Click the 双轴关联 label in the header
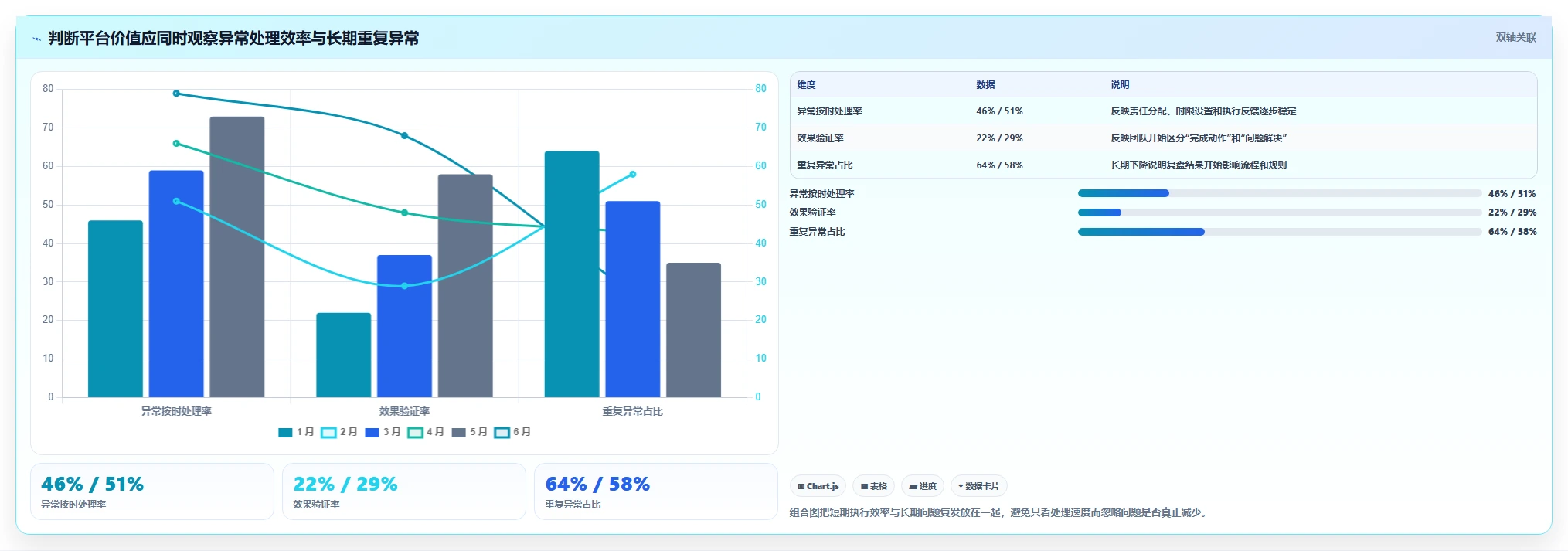This screenshot has height=551, width=1568. pyautogui.click(x=1515, y=38)
